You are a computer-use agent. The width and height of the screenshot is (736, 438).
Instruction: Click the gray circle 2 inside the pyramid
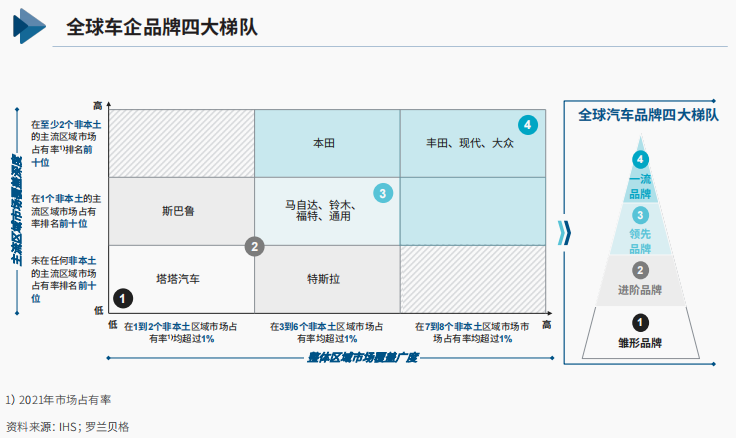(x=640, y=270)
